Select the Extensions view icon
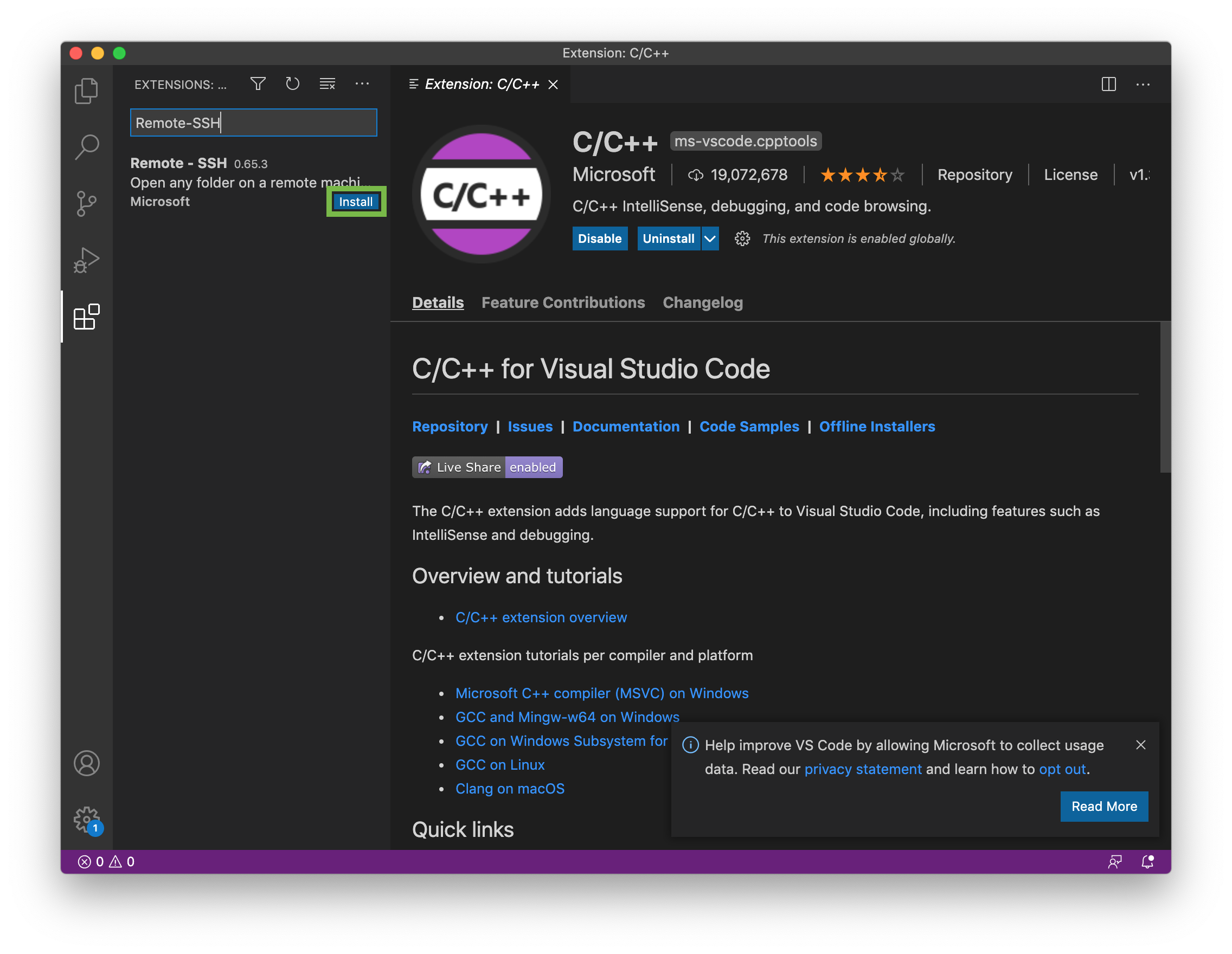The height and width of the screenshot is (954, 1232). 86,317
